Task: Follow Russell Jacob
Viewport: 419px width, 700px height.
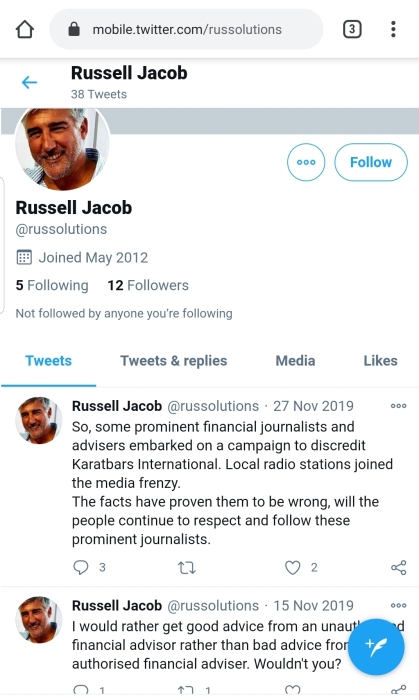Action: (371, 162)
